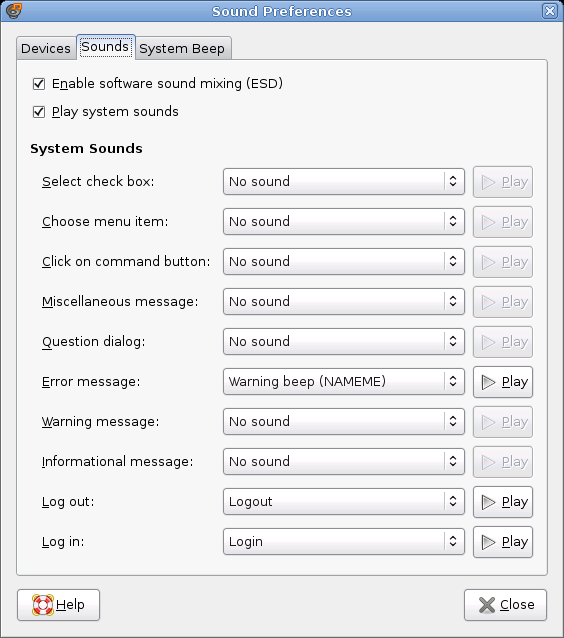Click the Select check box label

(x=98, y=181)
